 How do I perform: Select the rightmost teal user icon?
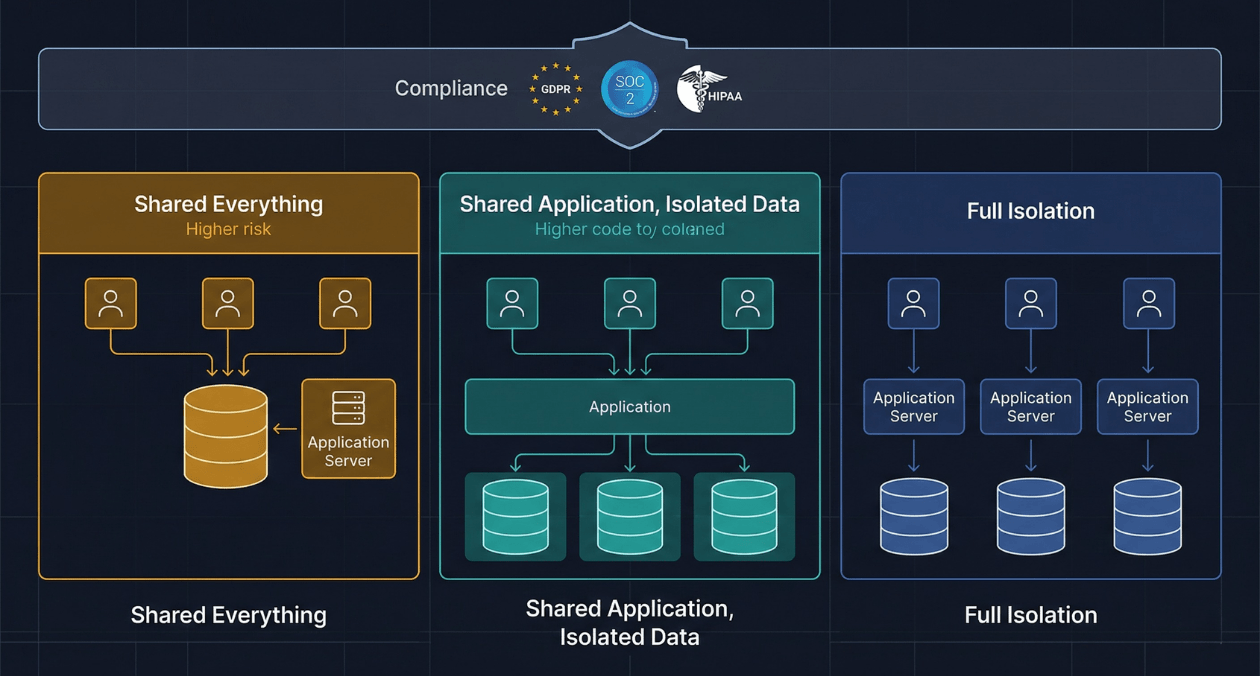pyautogui.click(x=747, y=304)
